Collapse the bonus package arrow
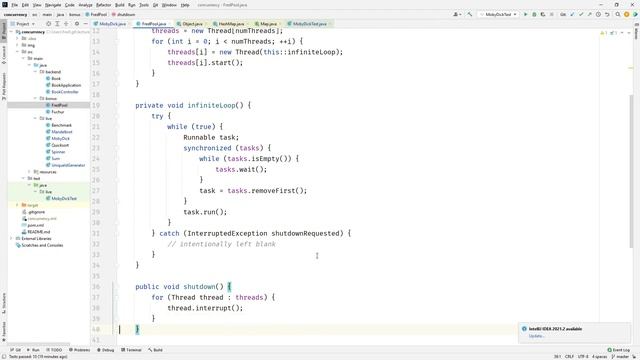The image size is (640, 360). pos(36,98)
